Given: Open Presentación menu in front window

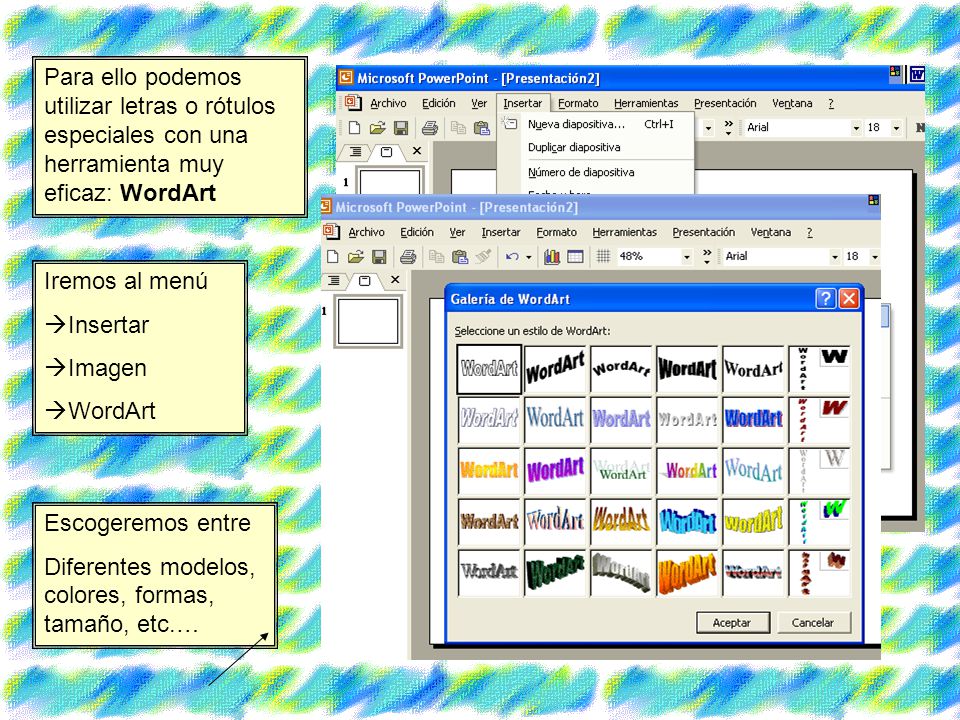Looking at the screenshot, I should click(x=703, y=232).
